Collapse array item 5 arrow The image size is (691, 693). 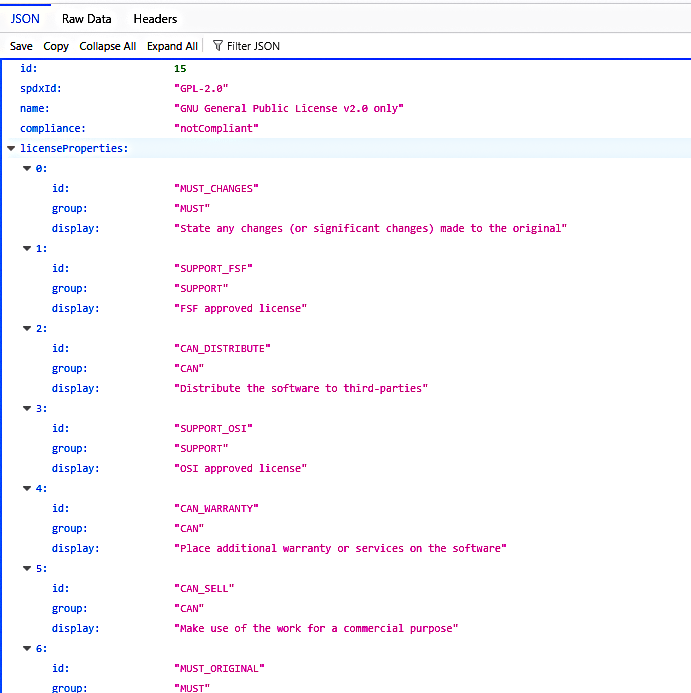coord(27,568)
